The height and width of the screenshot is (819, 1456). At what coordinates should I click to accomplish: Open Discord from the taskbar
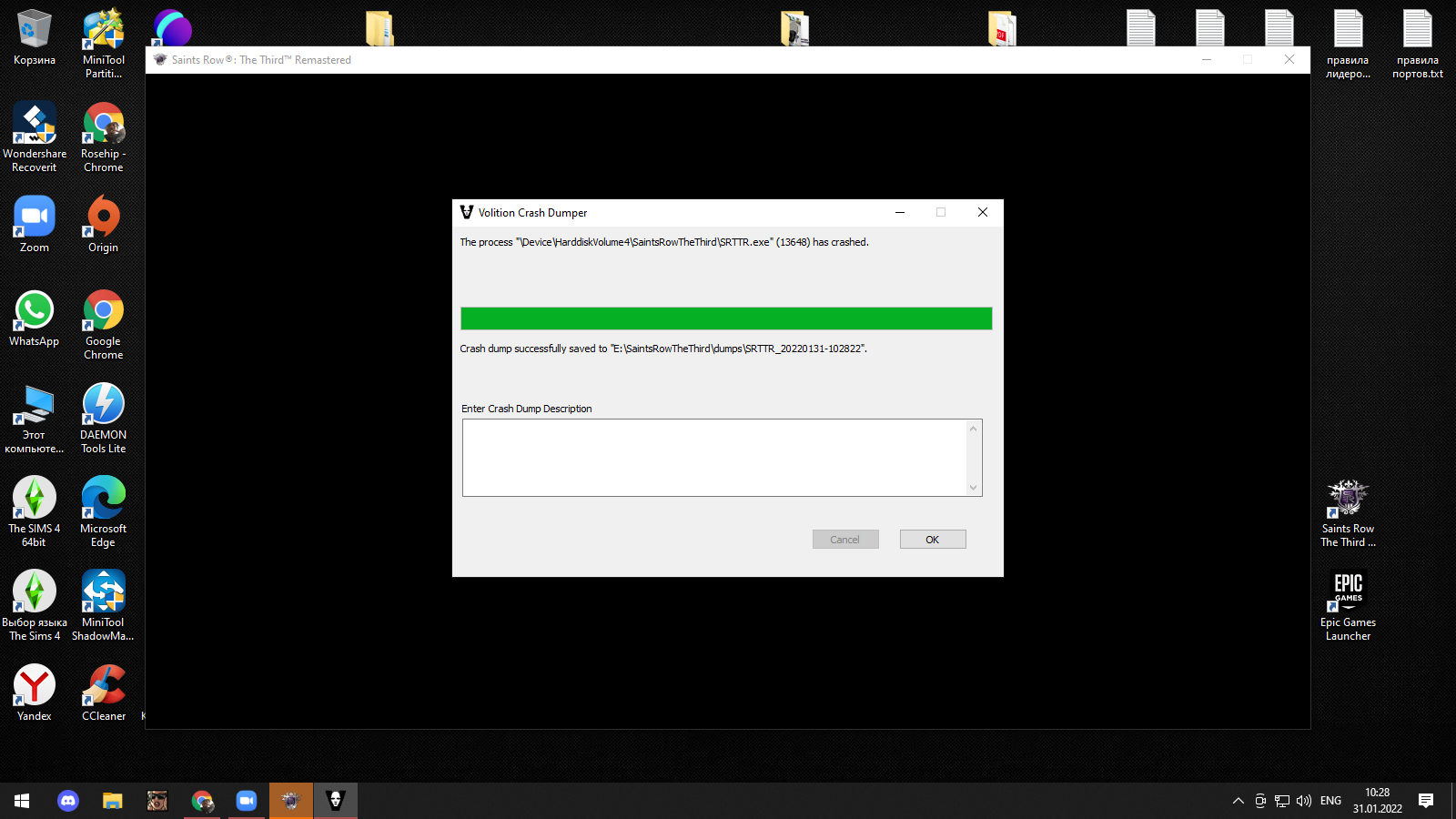68,801
